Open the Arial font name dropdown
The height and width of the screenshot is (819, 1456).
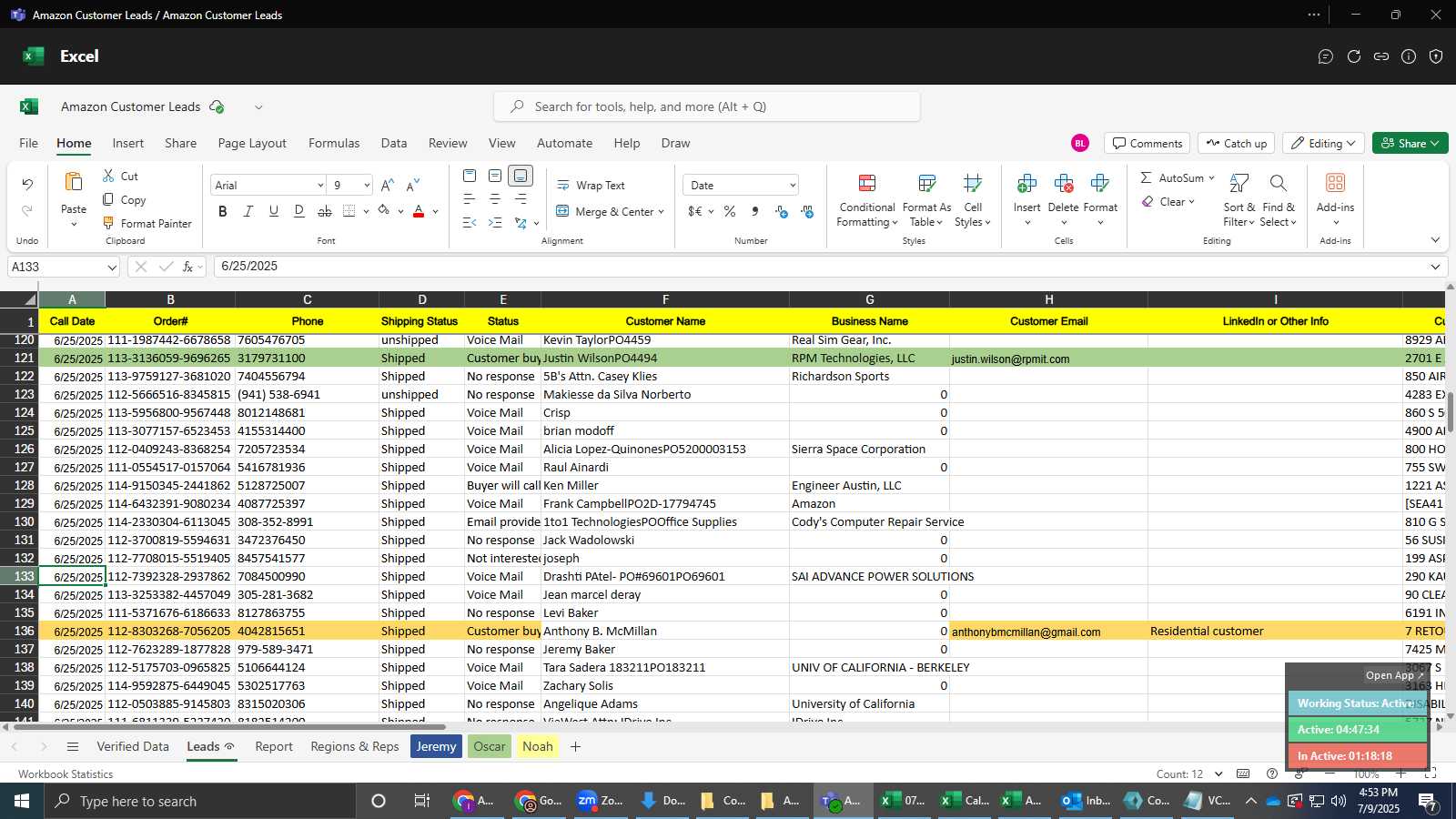point(320,186)
